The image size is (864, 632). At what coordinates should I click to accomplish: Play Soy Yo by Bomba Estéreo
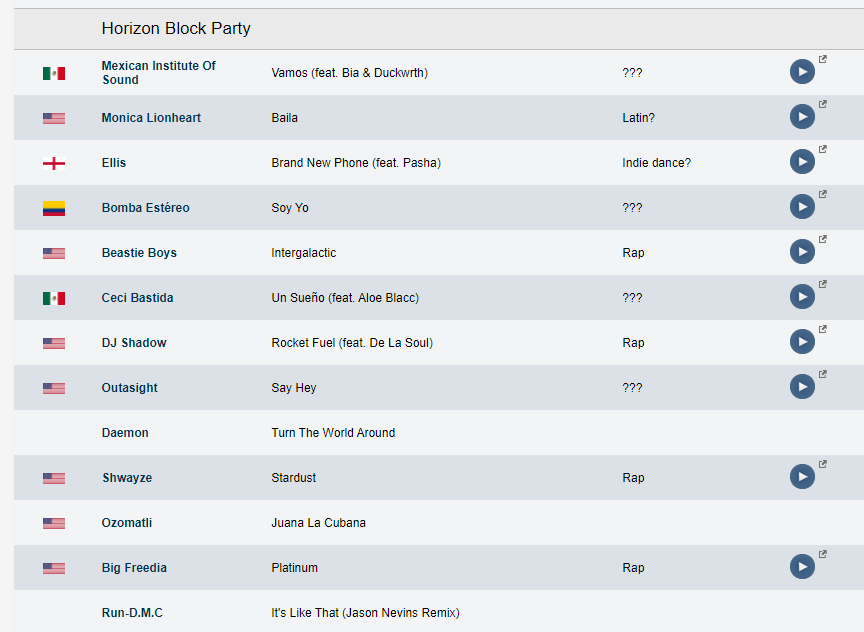click(x=802, y=207)
